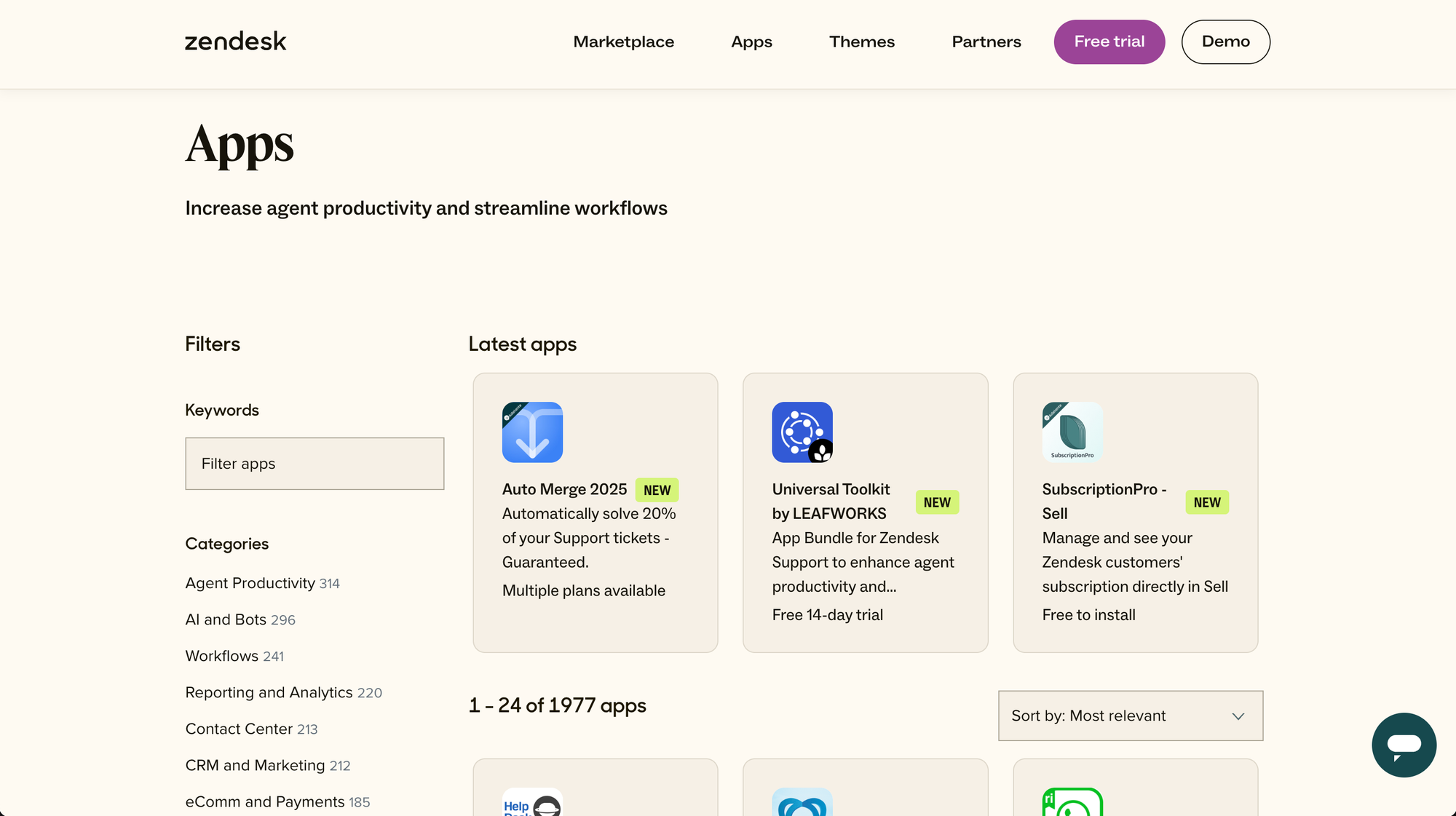Open the blue butterfly-logo app thumbnail
1456x816 pixels.
[x=802, y=804]
